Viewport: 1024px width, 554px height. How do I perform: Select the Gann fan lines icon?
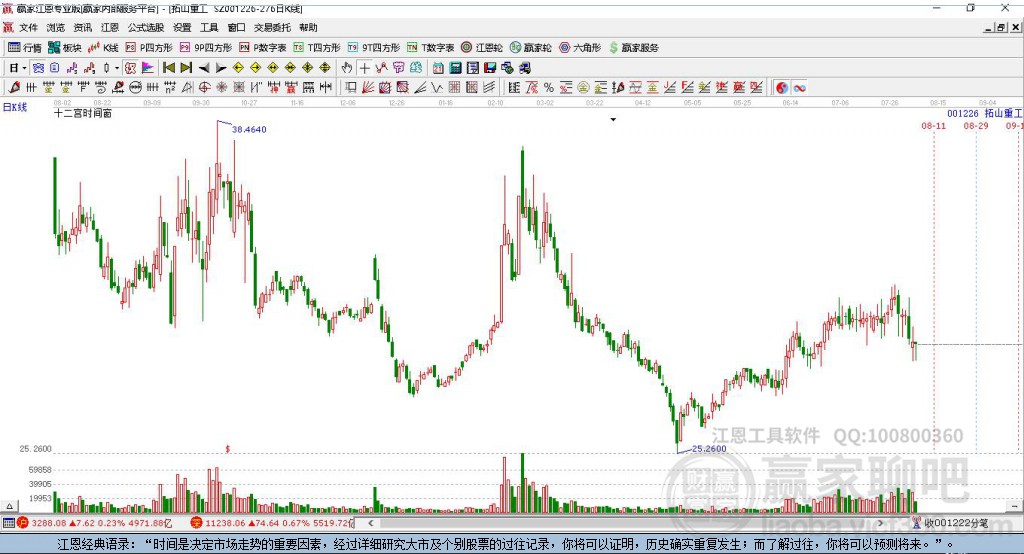368,88
